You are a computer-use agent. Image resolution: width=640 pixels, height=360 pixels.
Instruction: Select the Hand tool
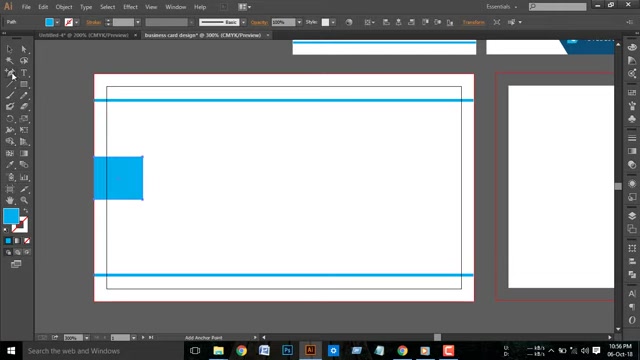9,200
